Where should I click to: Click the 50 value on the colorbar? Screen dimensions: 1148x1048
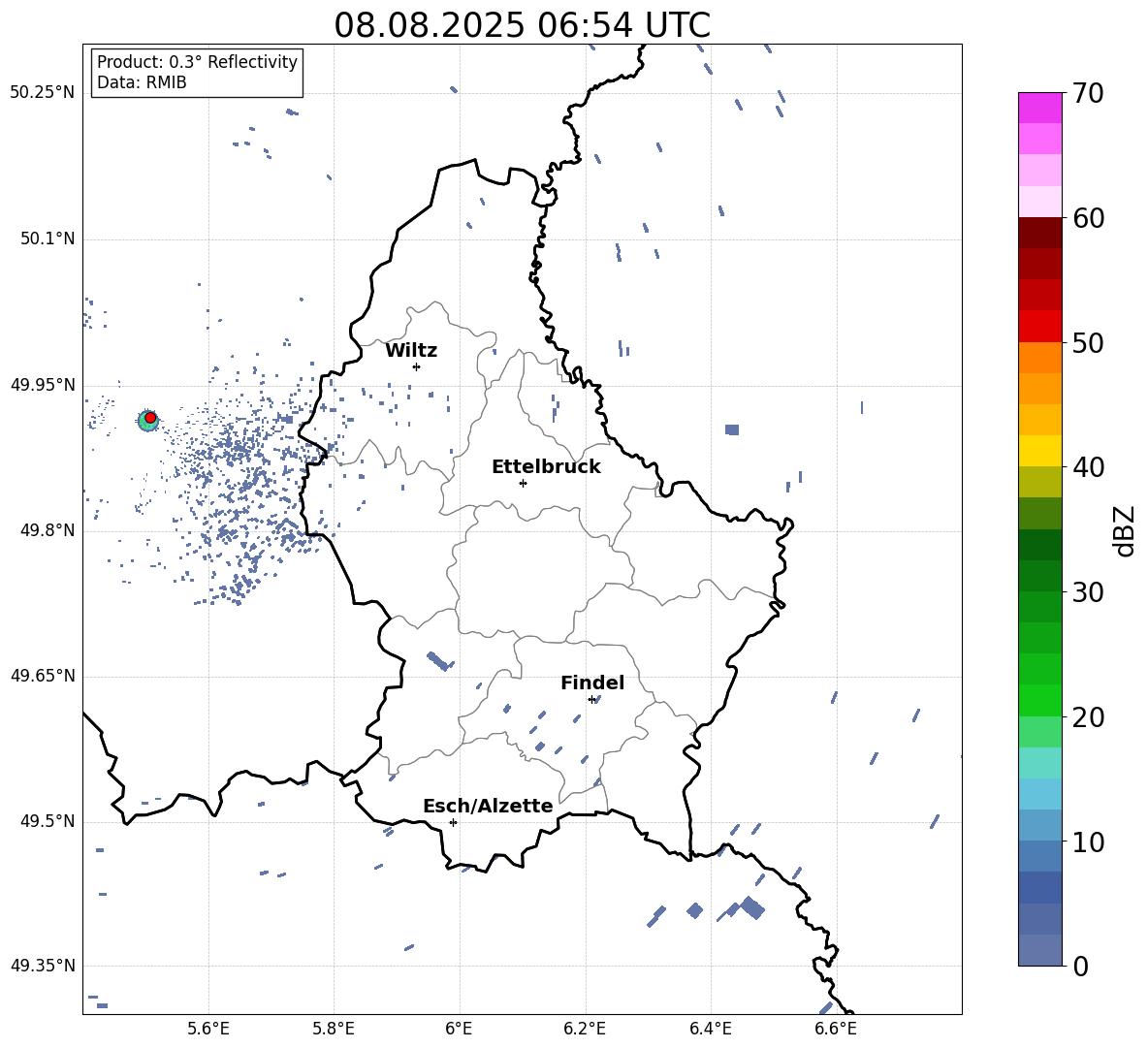[1088, 342]
